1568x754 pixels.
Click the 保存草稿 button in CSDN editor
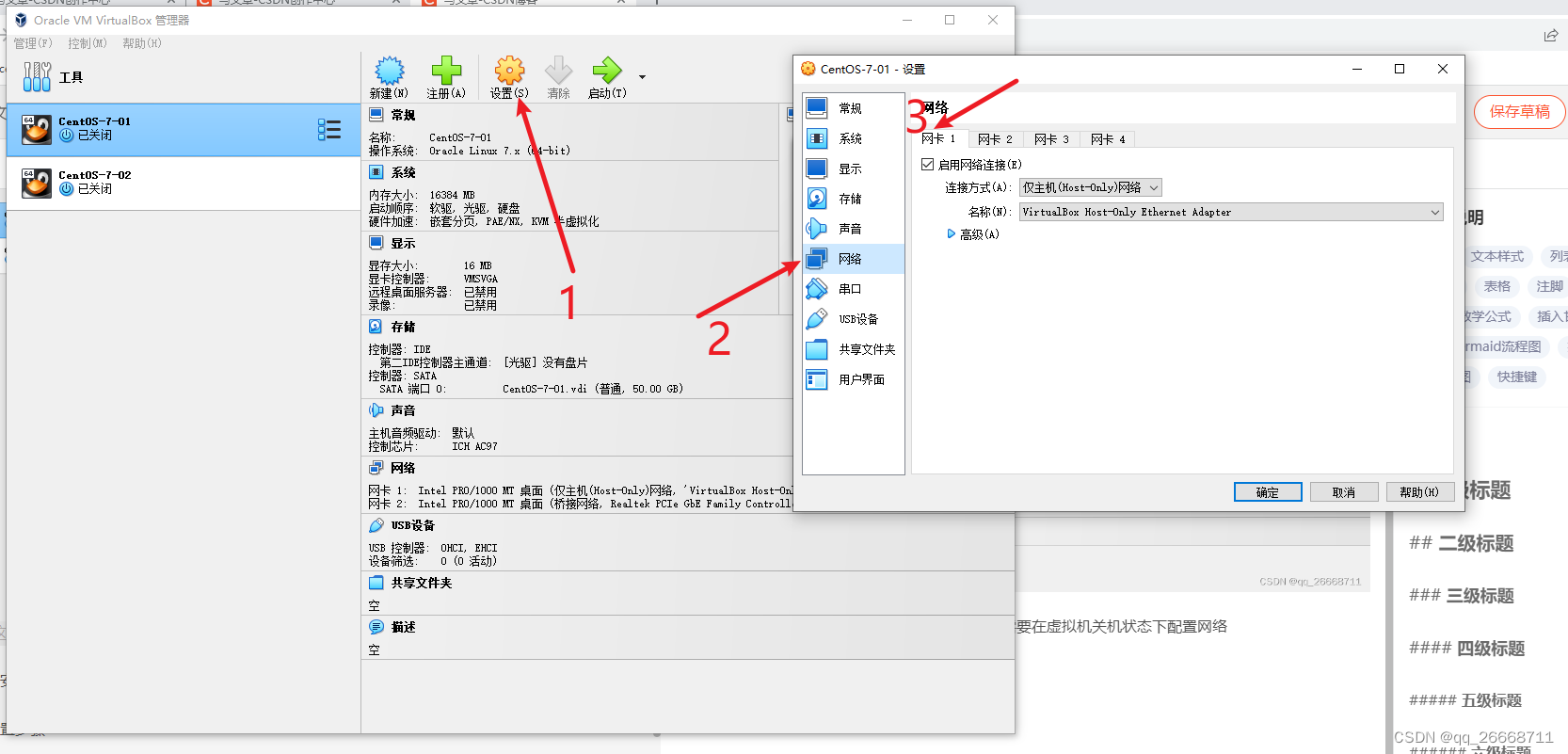1519,111
